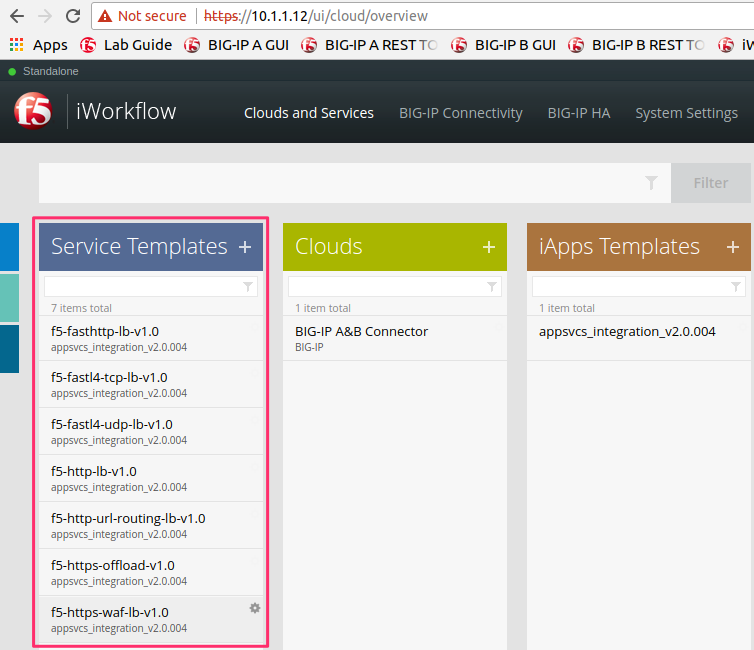Screen dimensions: 754x650
Task: Add a new Cloud with plus icon
Action: click(489, 247)
